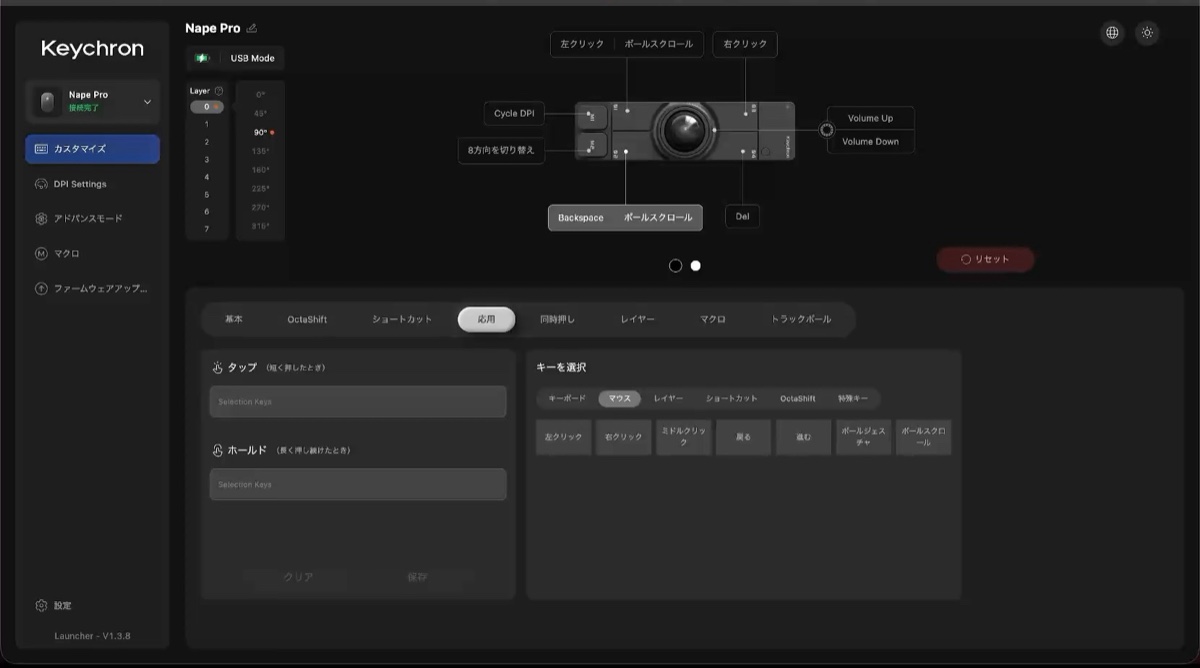The height and width of the screenshot is (668, 1200).
Task: Choose the 270° angle option
Action: [261, 207]
